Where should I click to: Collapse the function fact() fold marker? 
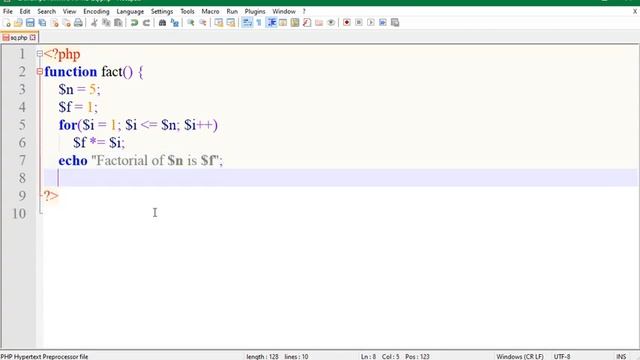pos(40,71)
